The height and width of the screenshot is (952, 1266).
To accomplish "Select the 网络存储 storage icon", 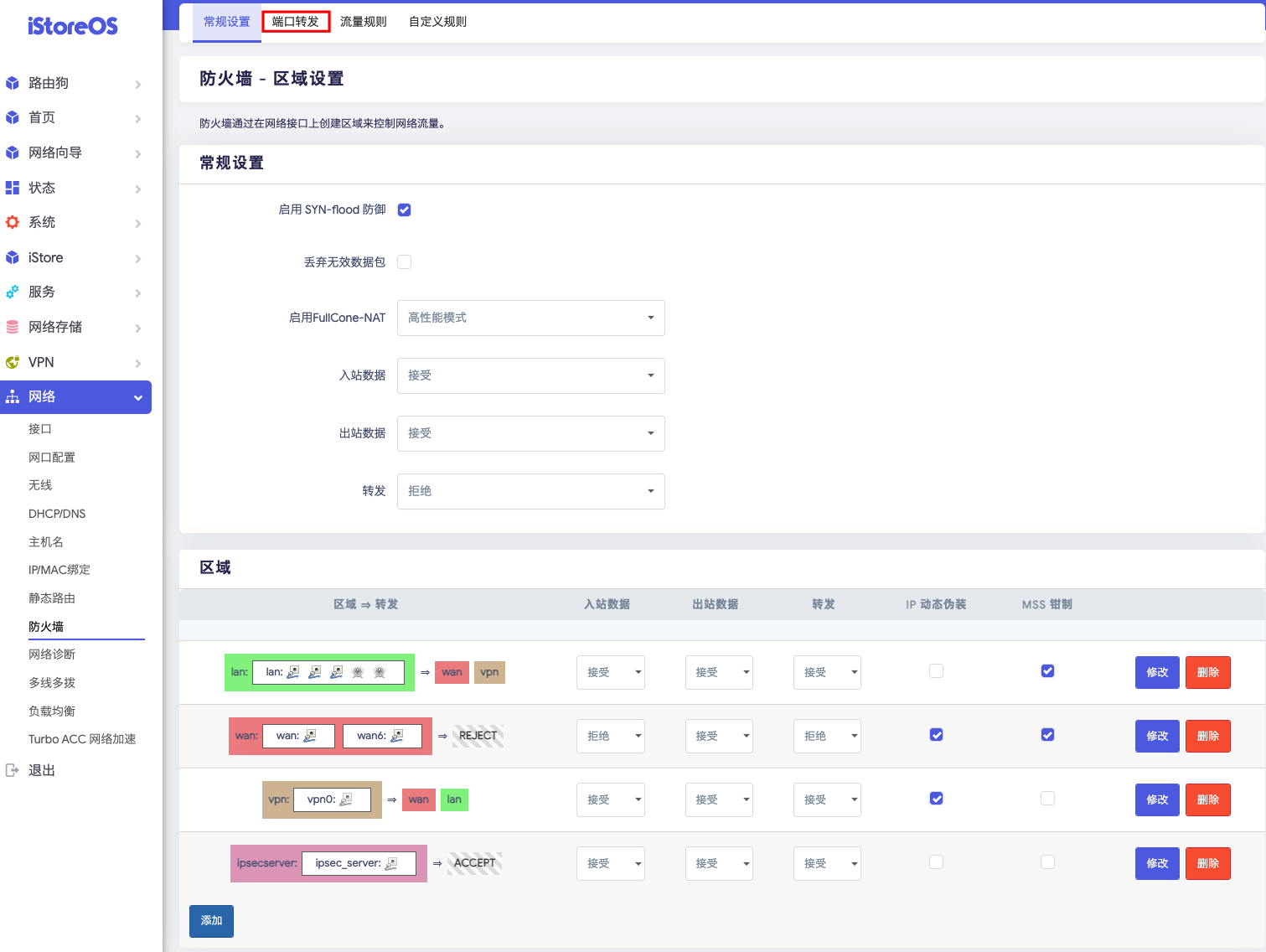I will (13, 327).
